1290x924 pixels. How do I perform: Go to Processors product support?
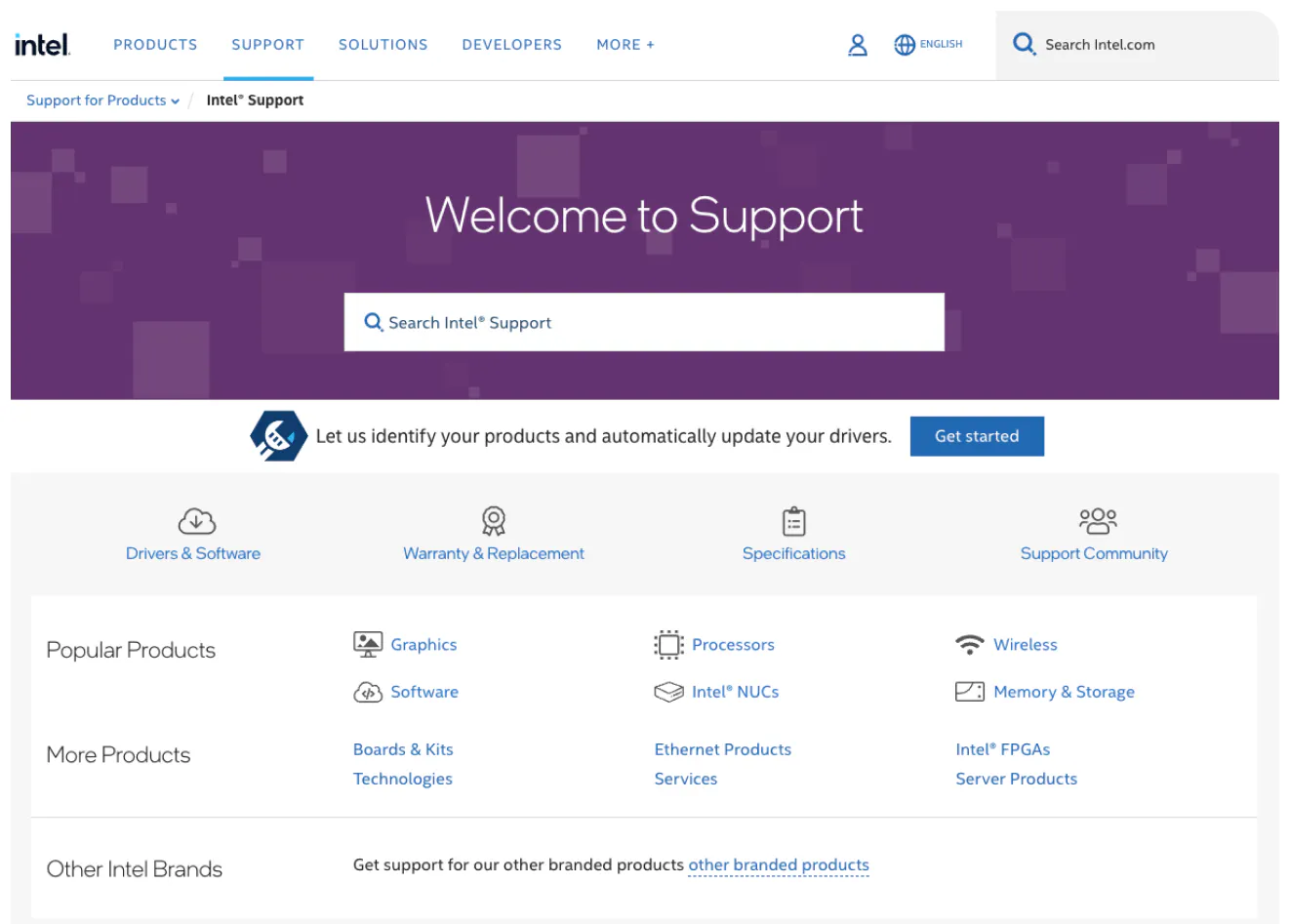(x=733, y=644)
